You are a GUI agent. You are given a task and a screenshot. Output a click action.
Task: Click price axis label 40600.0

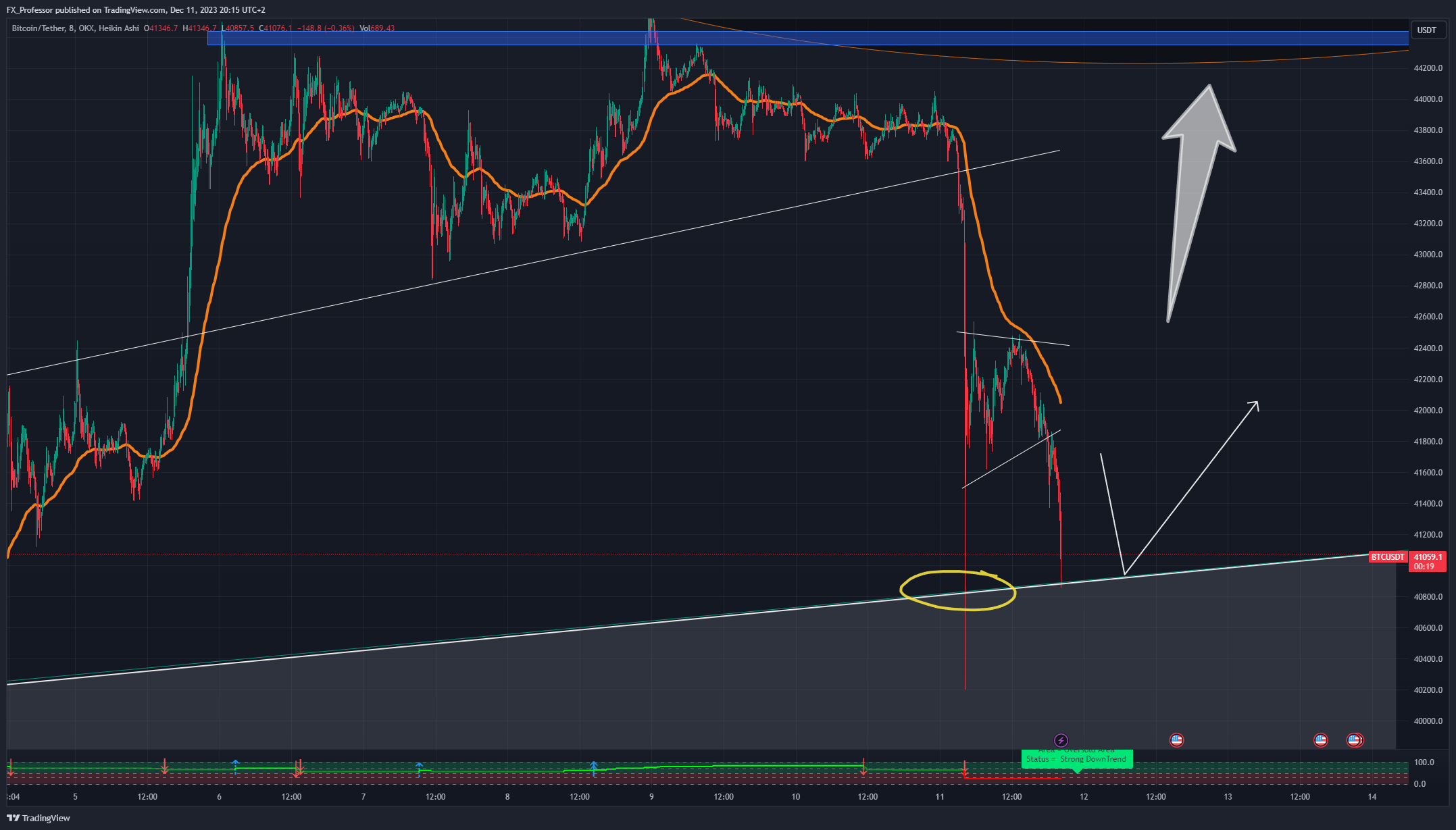(x=1428, y=628)
